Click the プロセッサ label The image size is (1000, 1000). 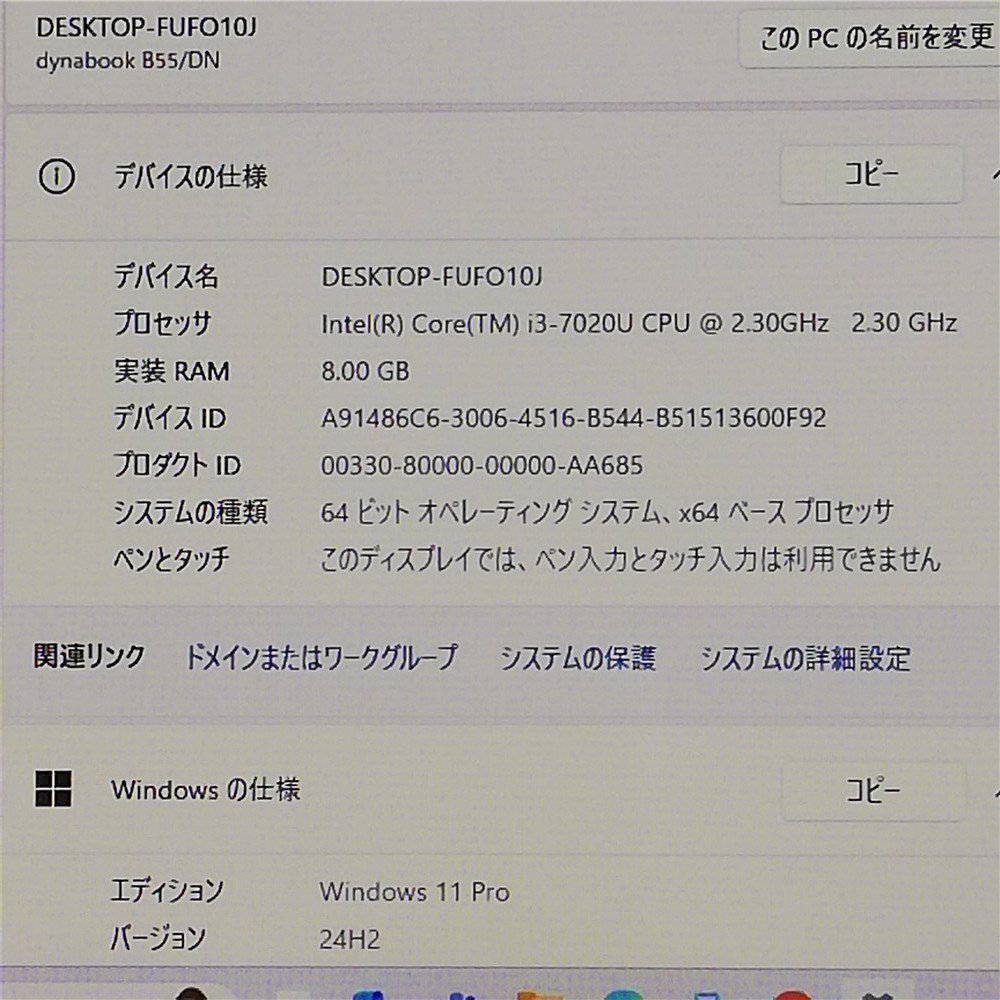[x=163, y=323]
